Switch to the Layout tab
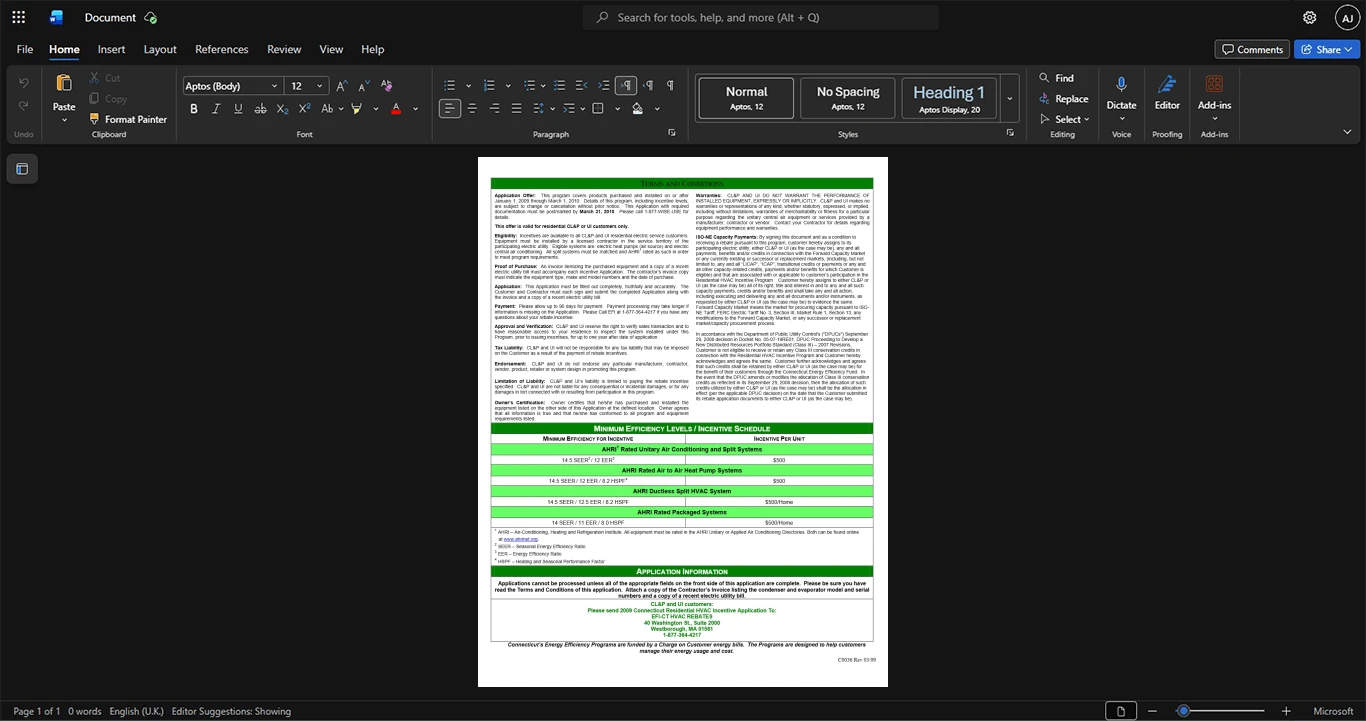 click(160, 49)
